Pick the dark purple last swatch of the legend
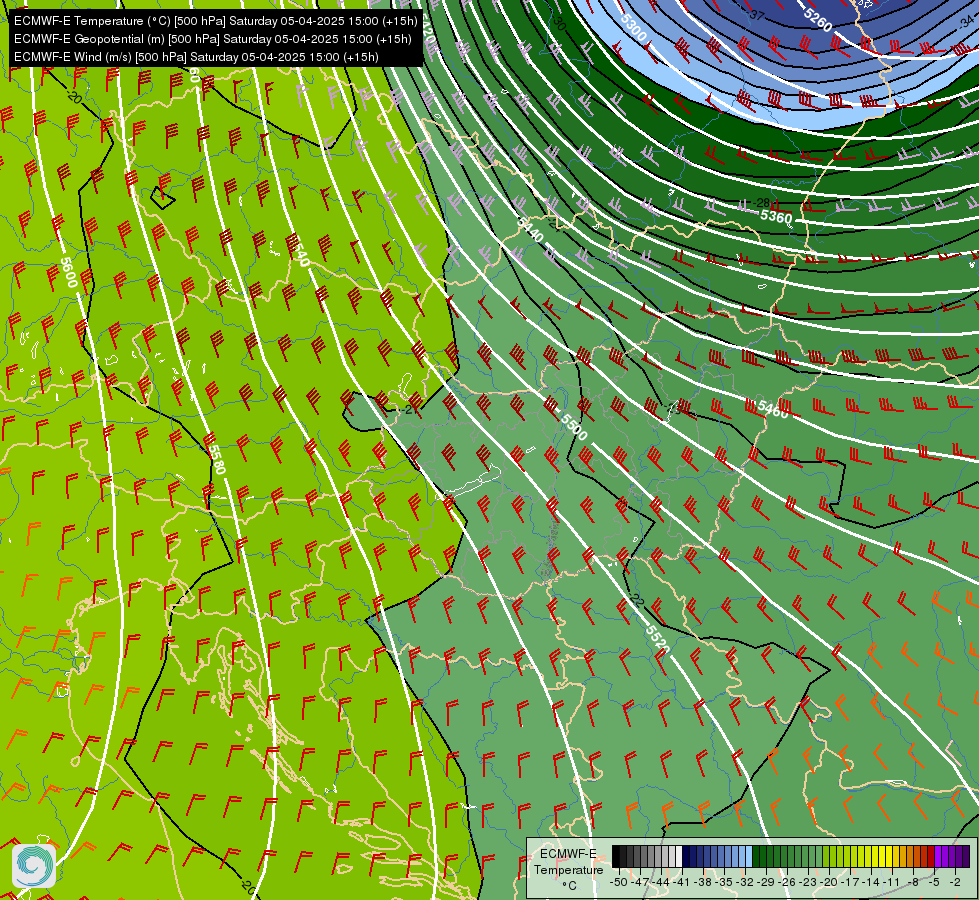979x900 pixels. pyautogui.click(x=966, y=856)
